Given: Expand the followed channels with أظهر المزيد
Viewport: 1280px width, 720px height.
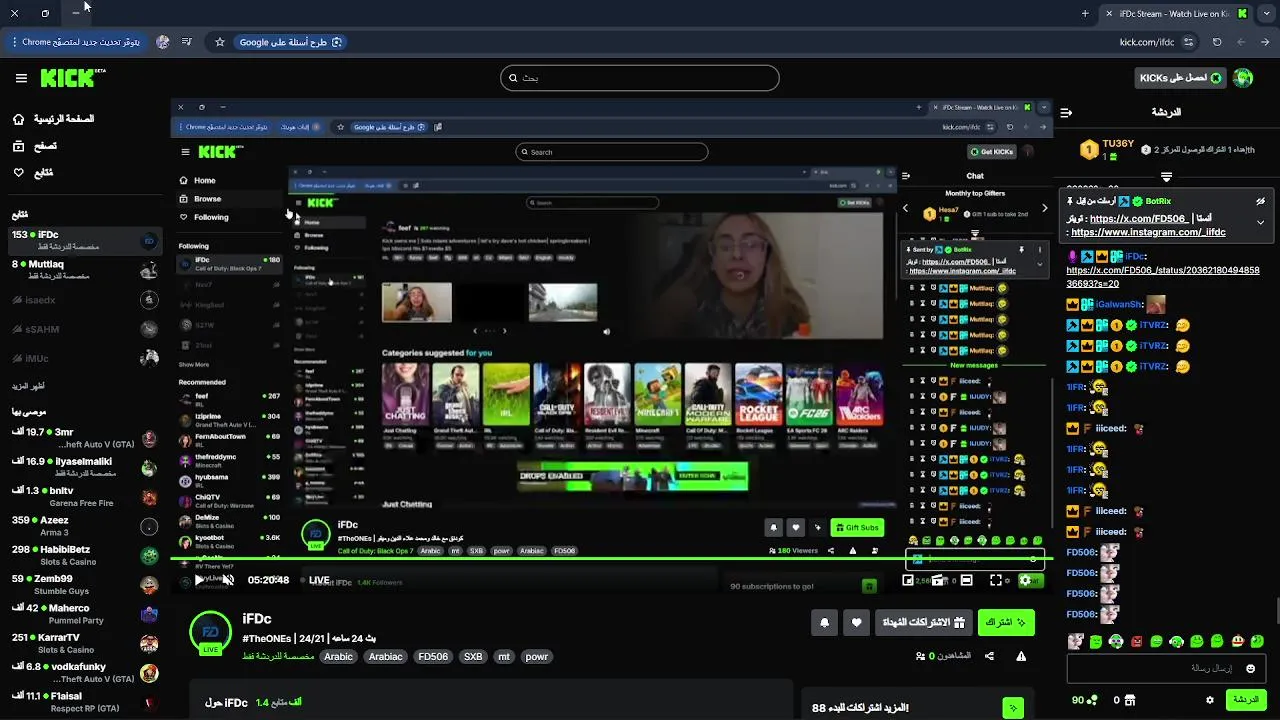Looking at the screenshot, I should 28,386.
